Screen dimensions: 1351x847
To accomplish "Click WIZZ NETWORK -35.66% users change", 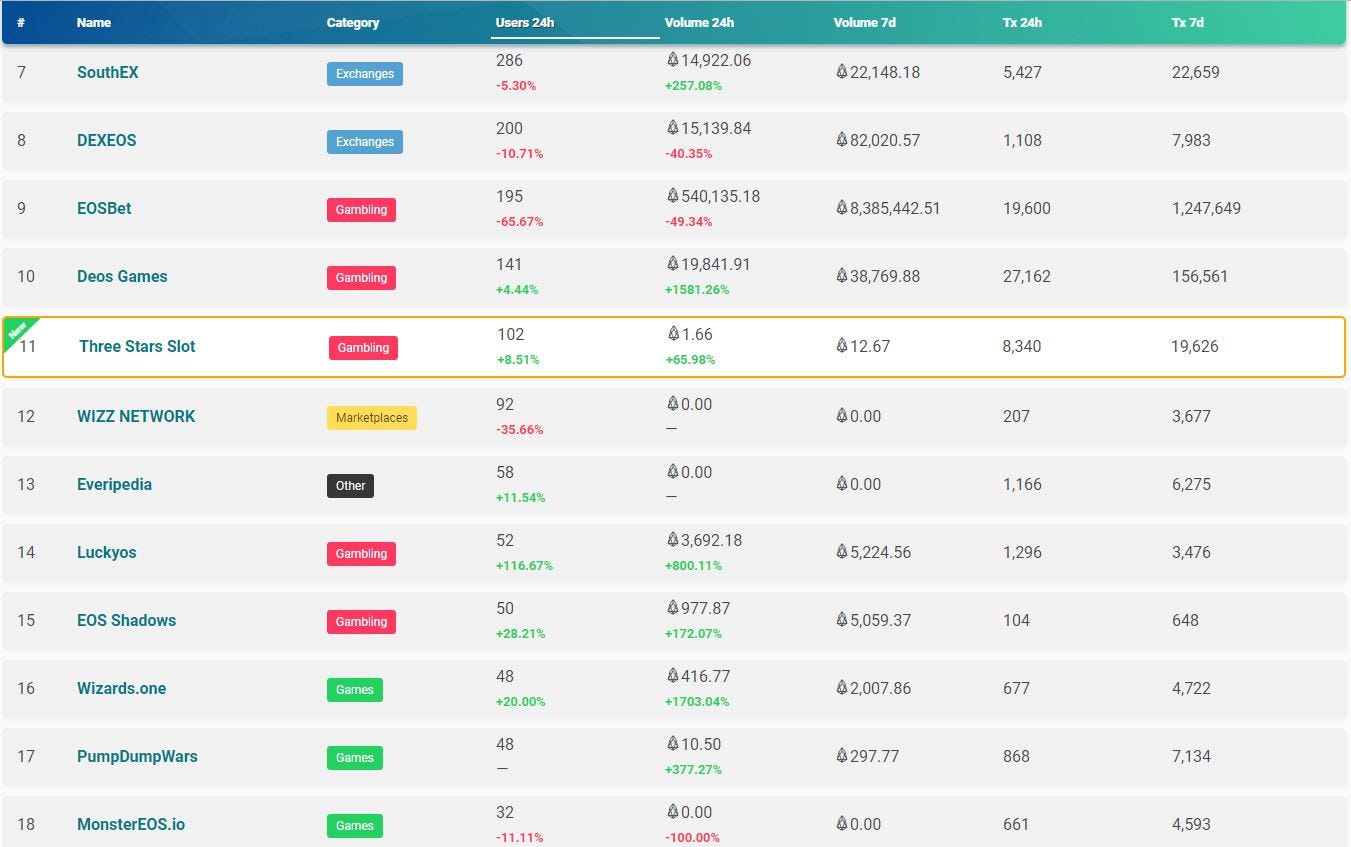I will click(520, 430).
